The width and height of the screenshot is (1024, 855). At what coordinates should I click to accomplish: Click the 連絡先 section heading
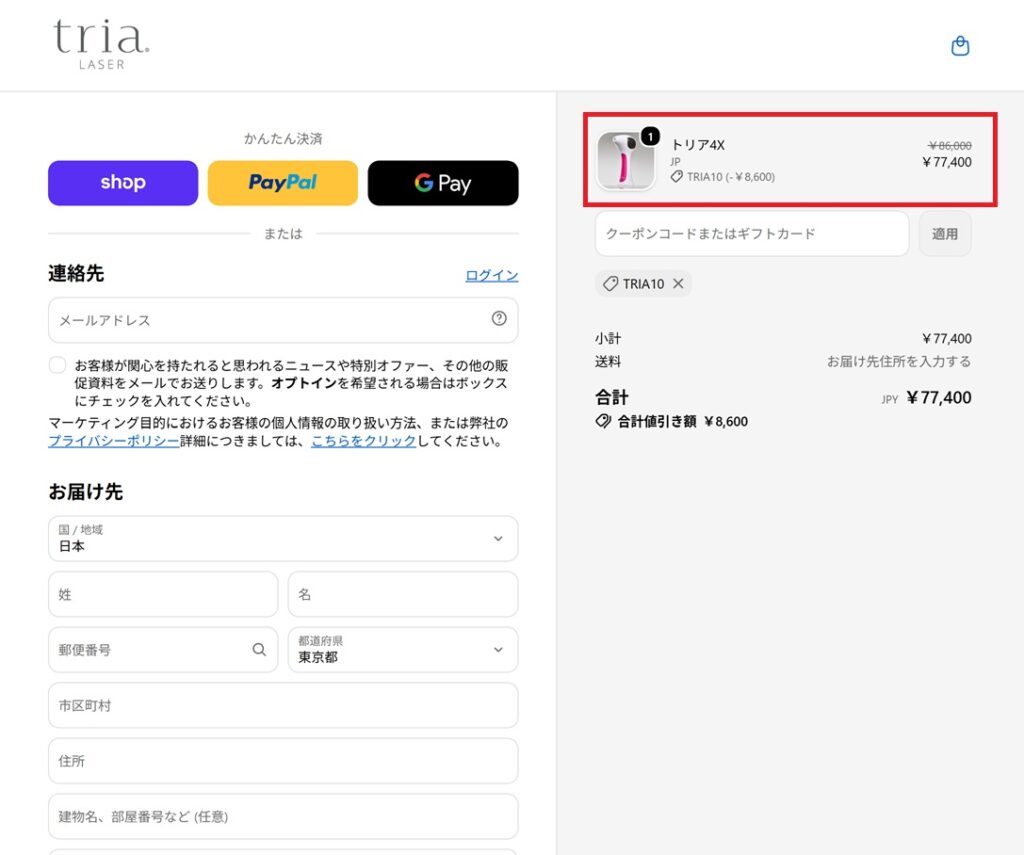coord(76,273)
